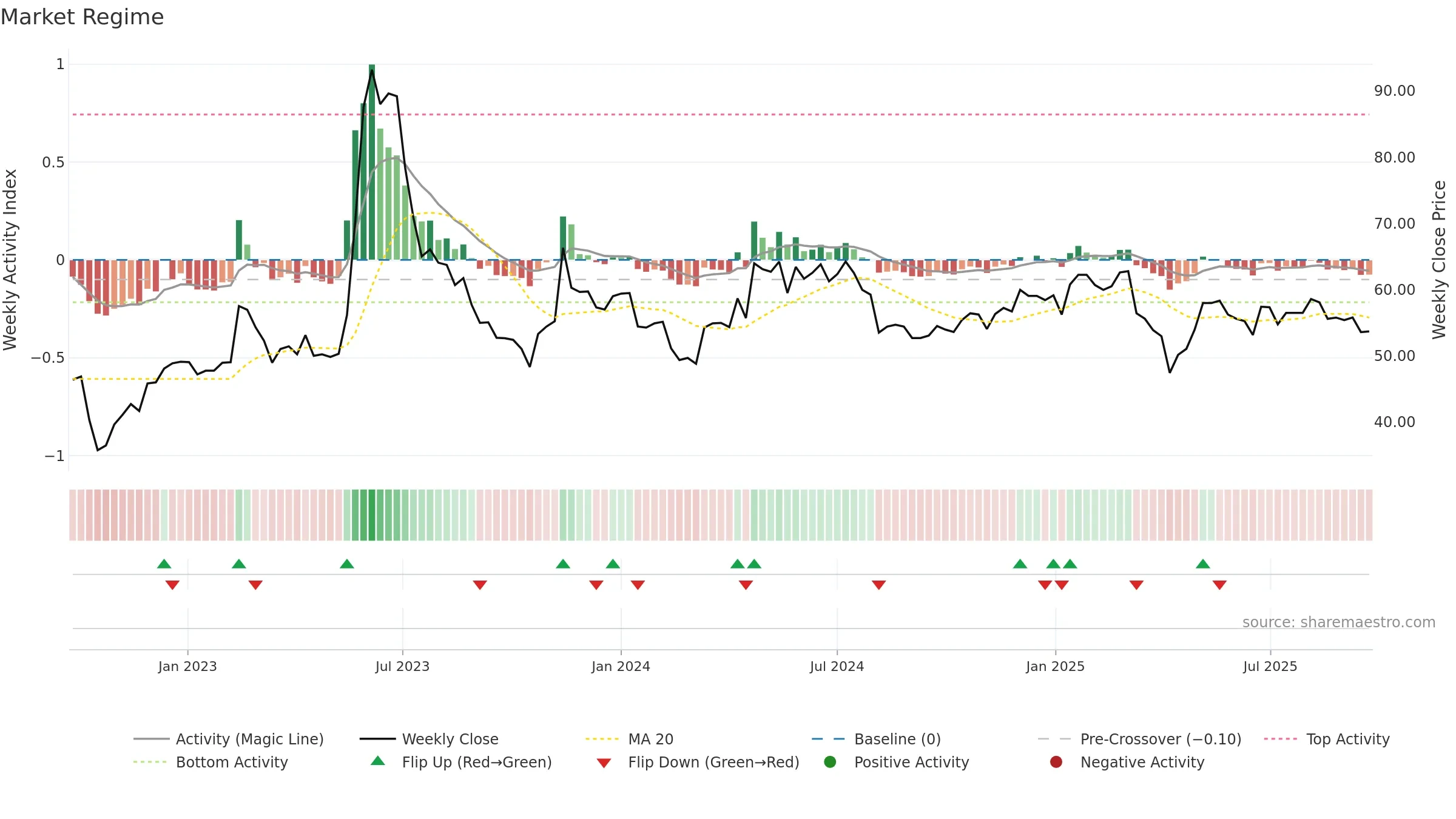This screenshot has width=1456, height=819.
Task: Click Jan 2025 x-axis label
Action: click(1055, 666)
